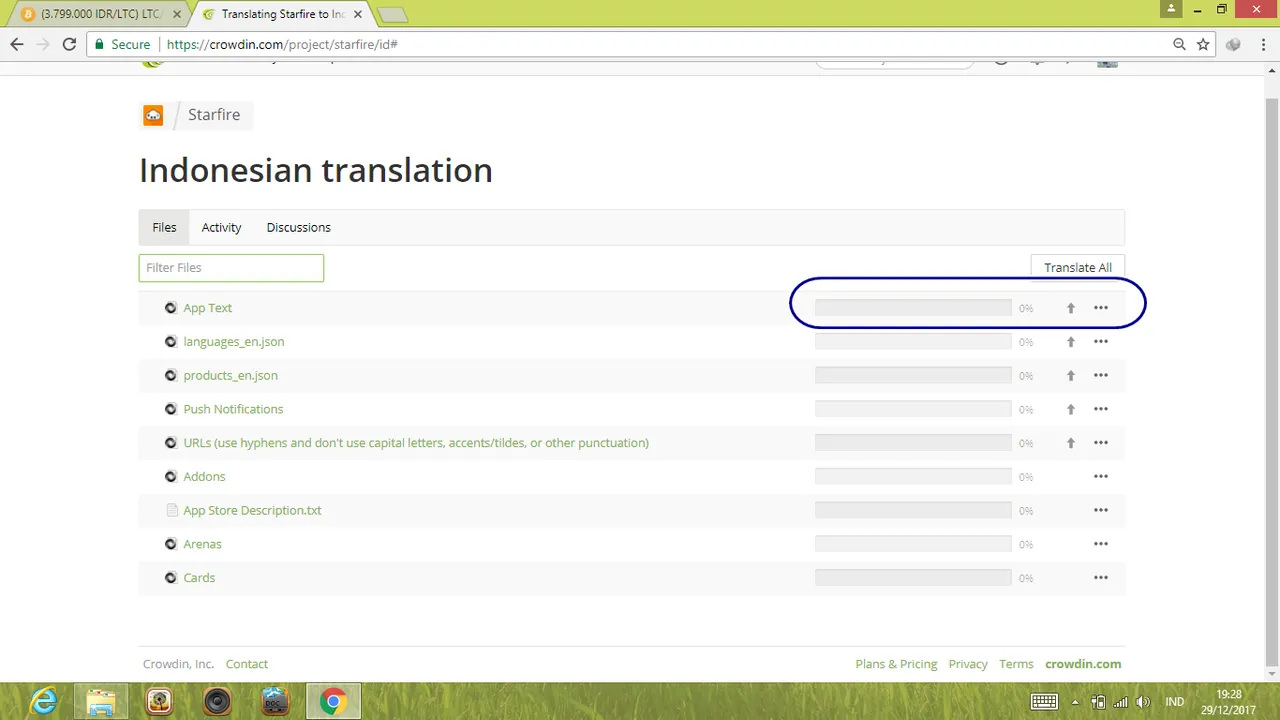Switch to the Files tab

pos(164,227)
